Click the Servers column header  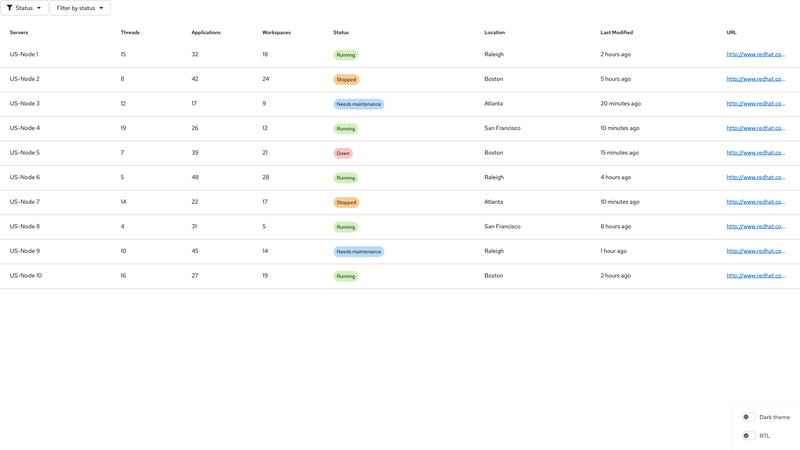[19, 33]
